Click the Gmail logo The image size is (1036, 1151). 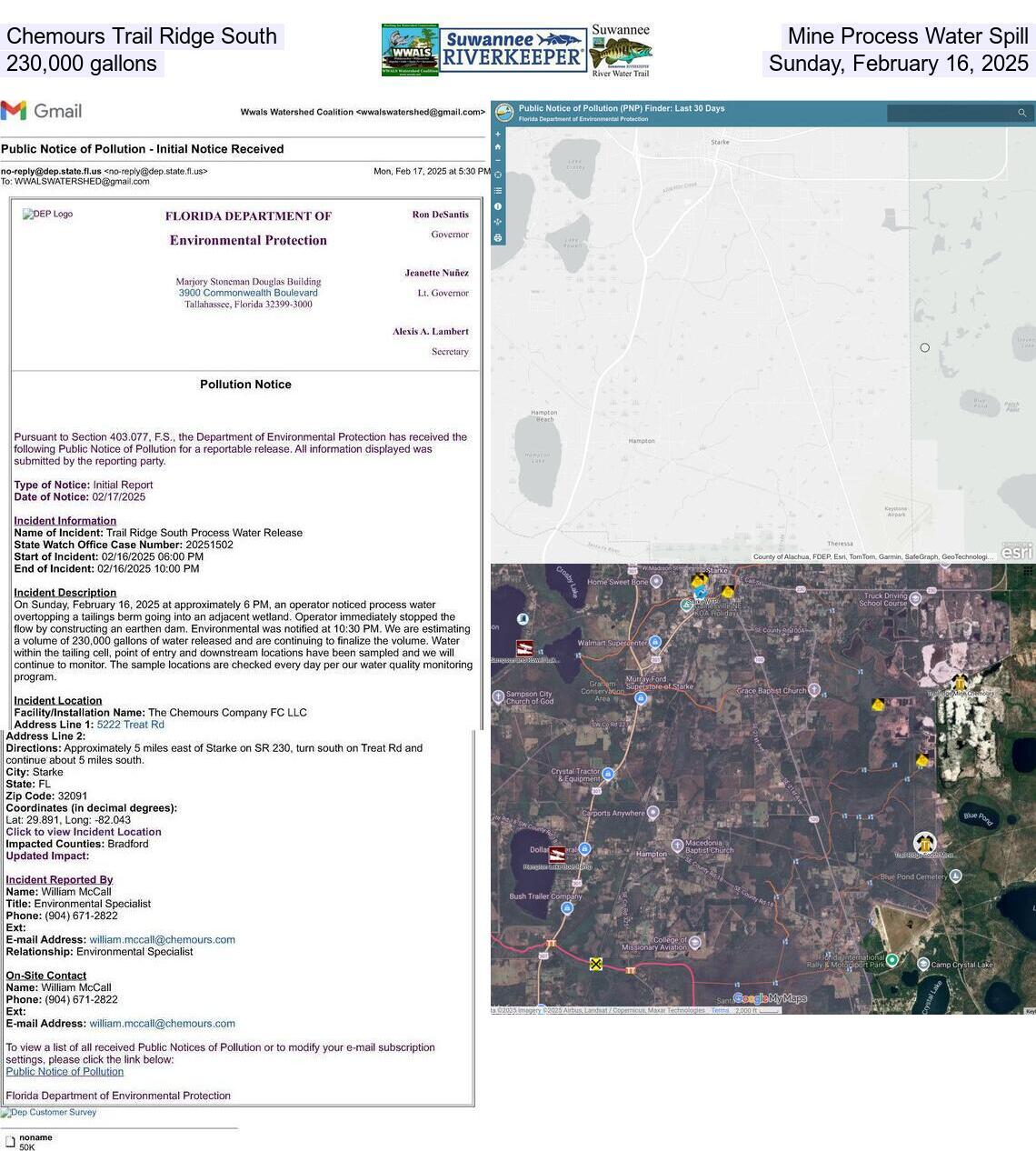coord(42,111)
